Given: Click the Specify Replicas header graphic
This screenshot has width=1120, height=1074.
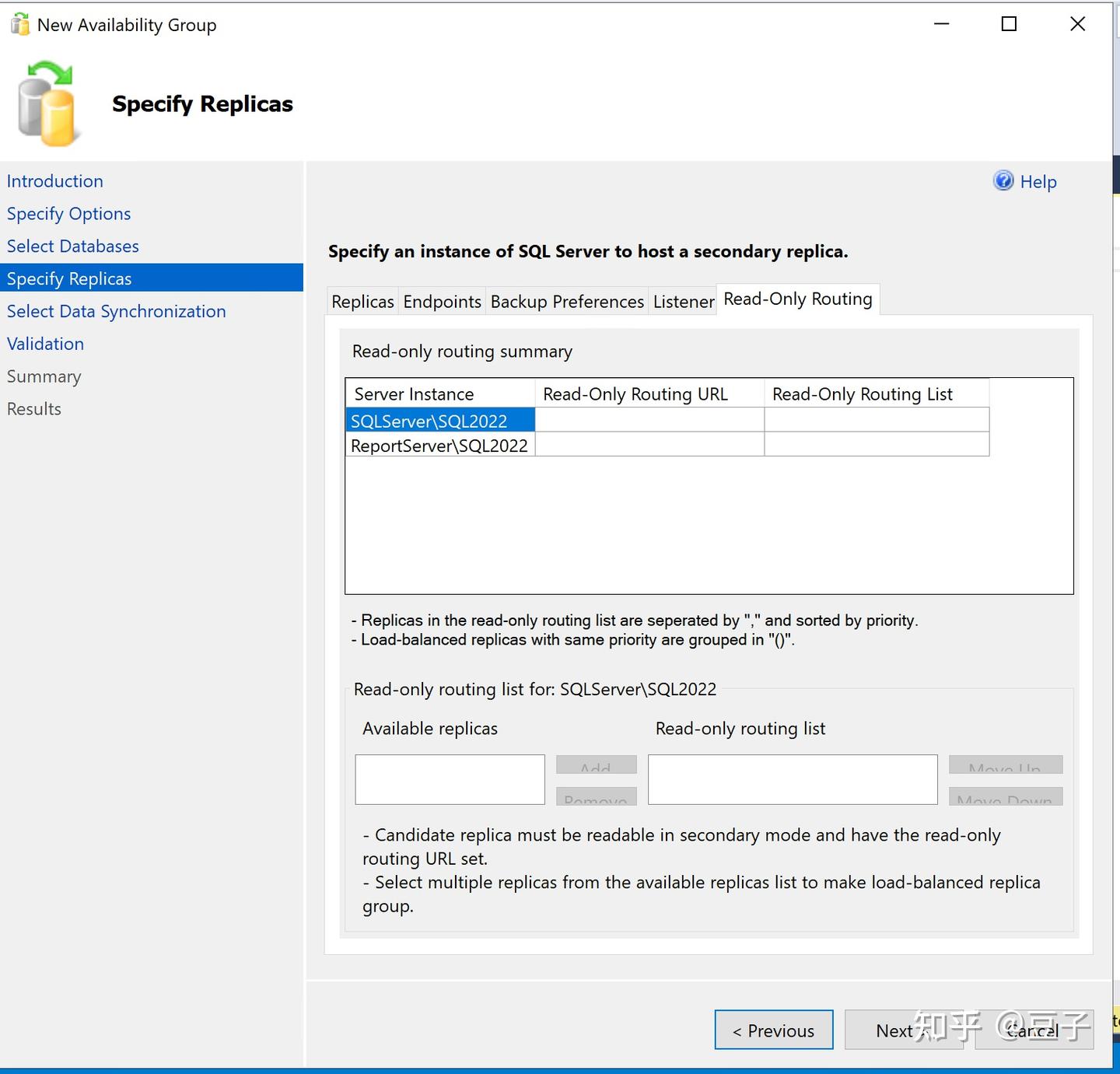Looking at the screenshot, I should coord(47,101).
